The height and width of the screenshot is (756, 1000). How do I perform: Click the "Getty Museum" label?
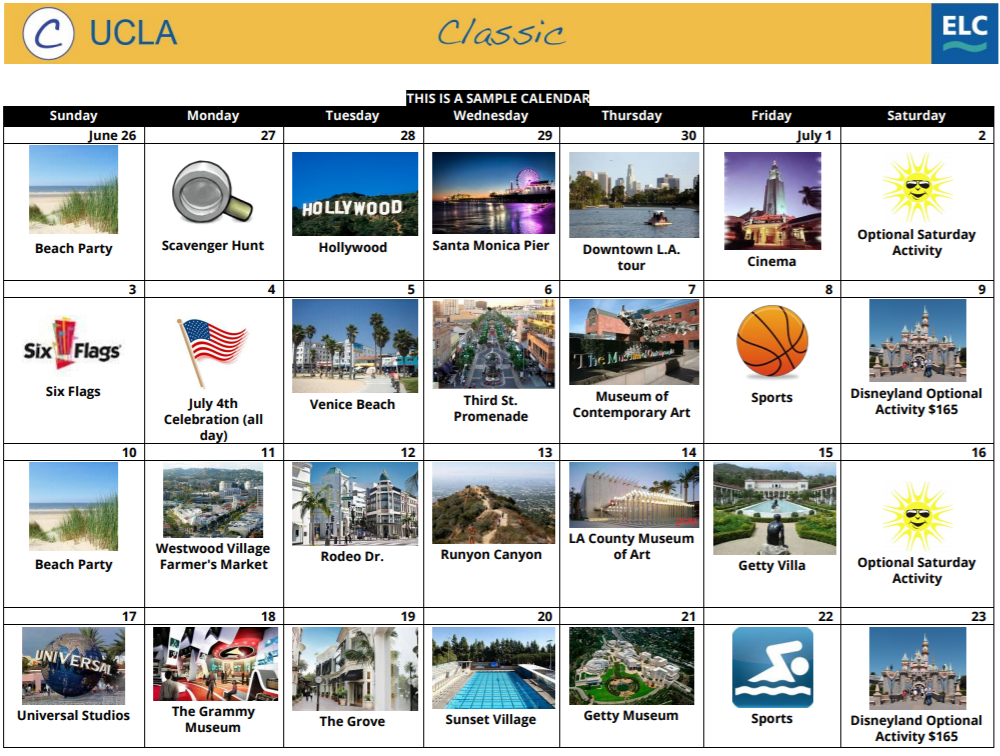pyautogui.click(x=631, y=716)
